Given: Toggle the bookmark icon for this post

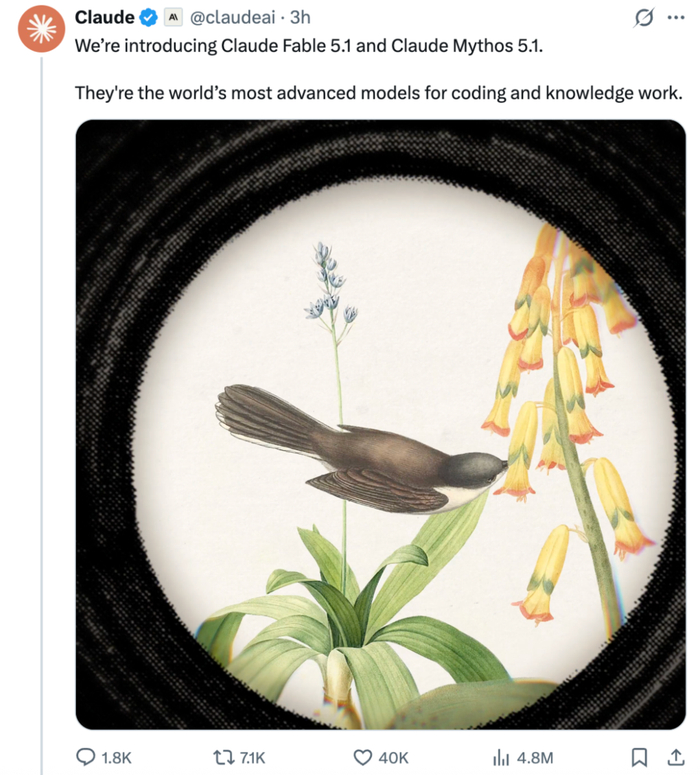Looking at the screenshot, I should click(639, 757).
